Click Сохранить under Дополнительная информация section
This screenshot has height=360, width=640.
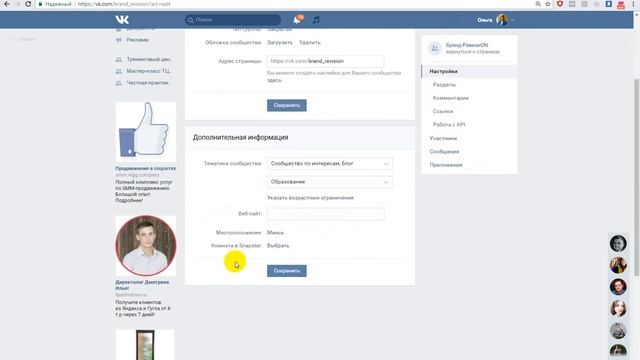click(287, 271)
